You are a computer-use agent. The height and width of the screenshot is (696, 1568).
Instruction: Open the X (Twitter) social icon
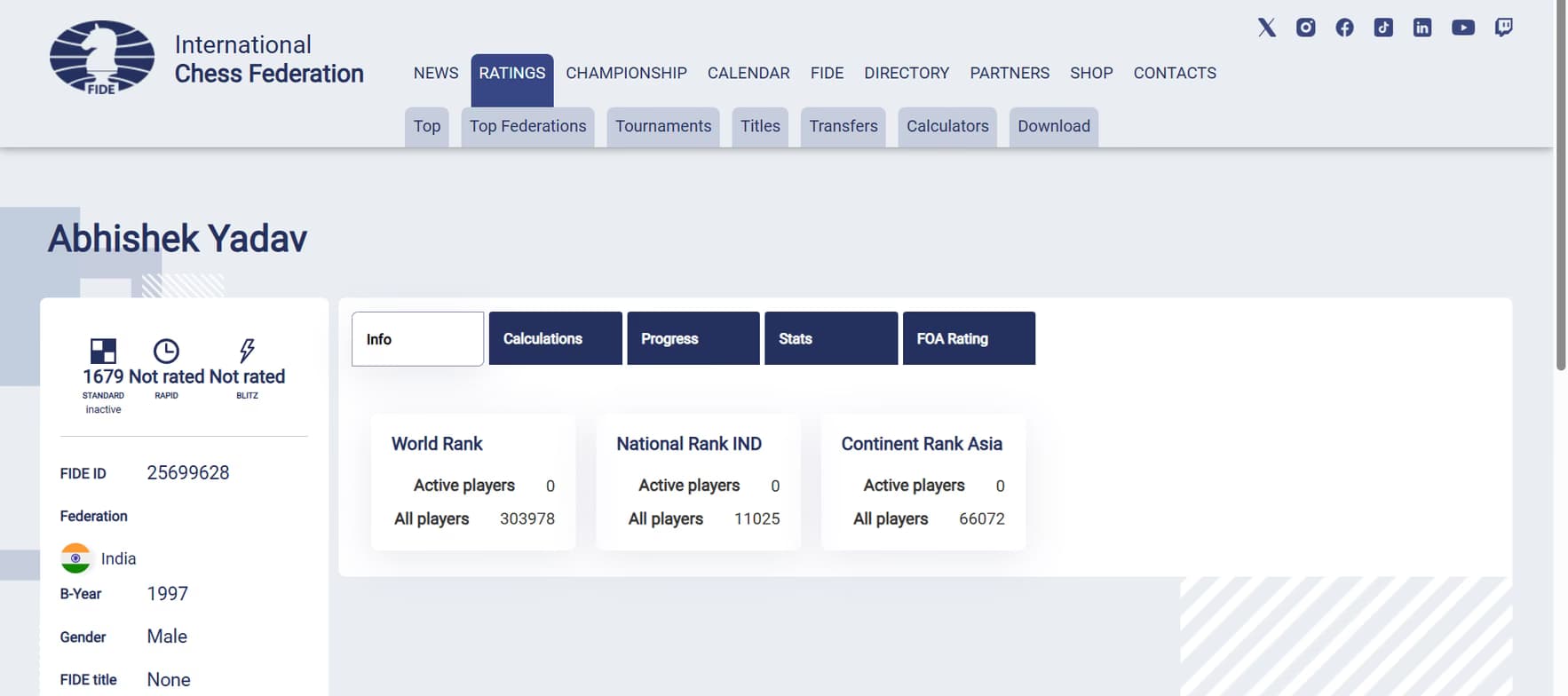(x=1267, y=28)
